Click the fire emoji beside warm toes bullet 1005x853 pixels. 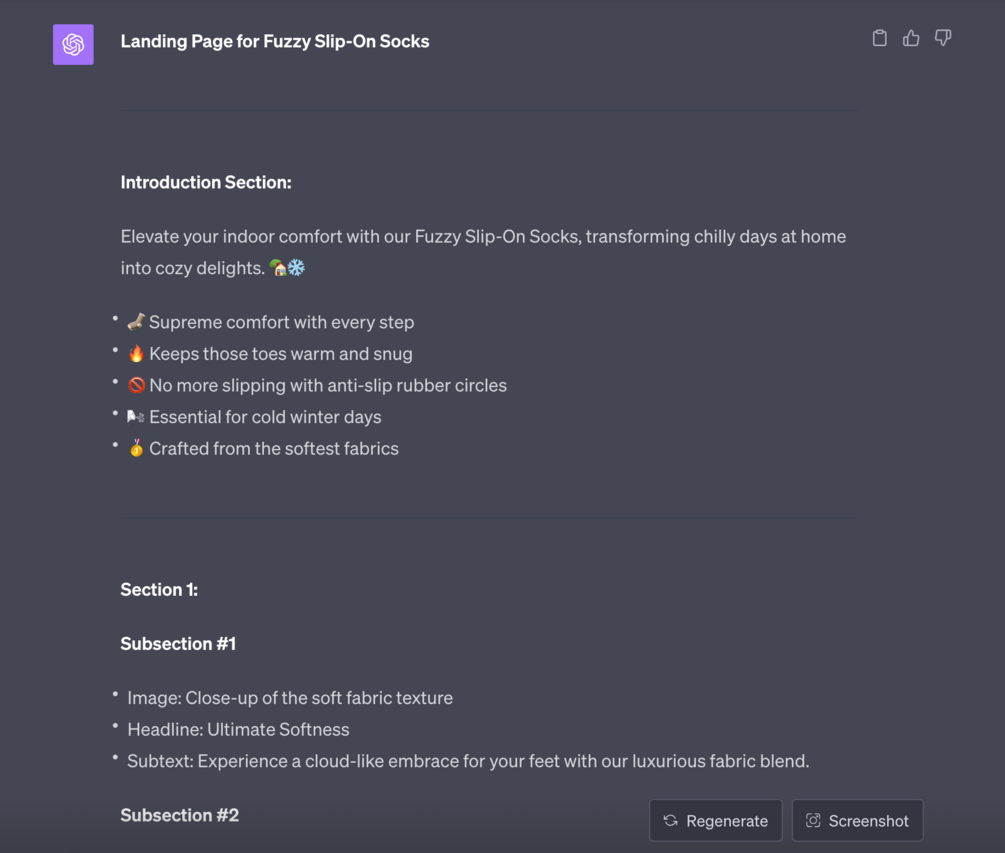click(137, 354)
